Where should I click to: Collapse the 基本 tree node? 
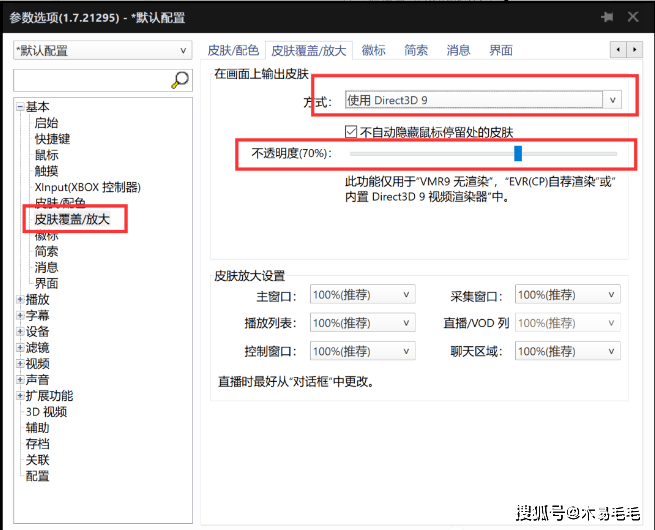[x=20, y=107]
